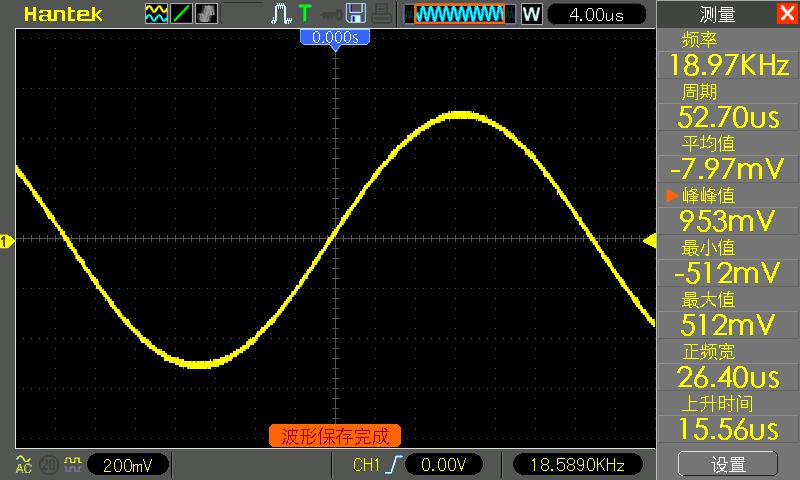Click the waveform memory overview bar
Image resolution: width=800 pixels, height=480 pixels.
460,14
